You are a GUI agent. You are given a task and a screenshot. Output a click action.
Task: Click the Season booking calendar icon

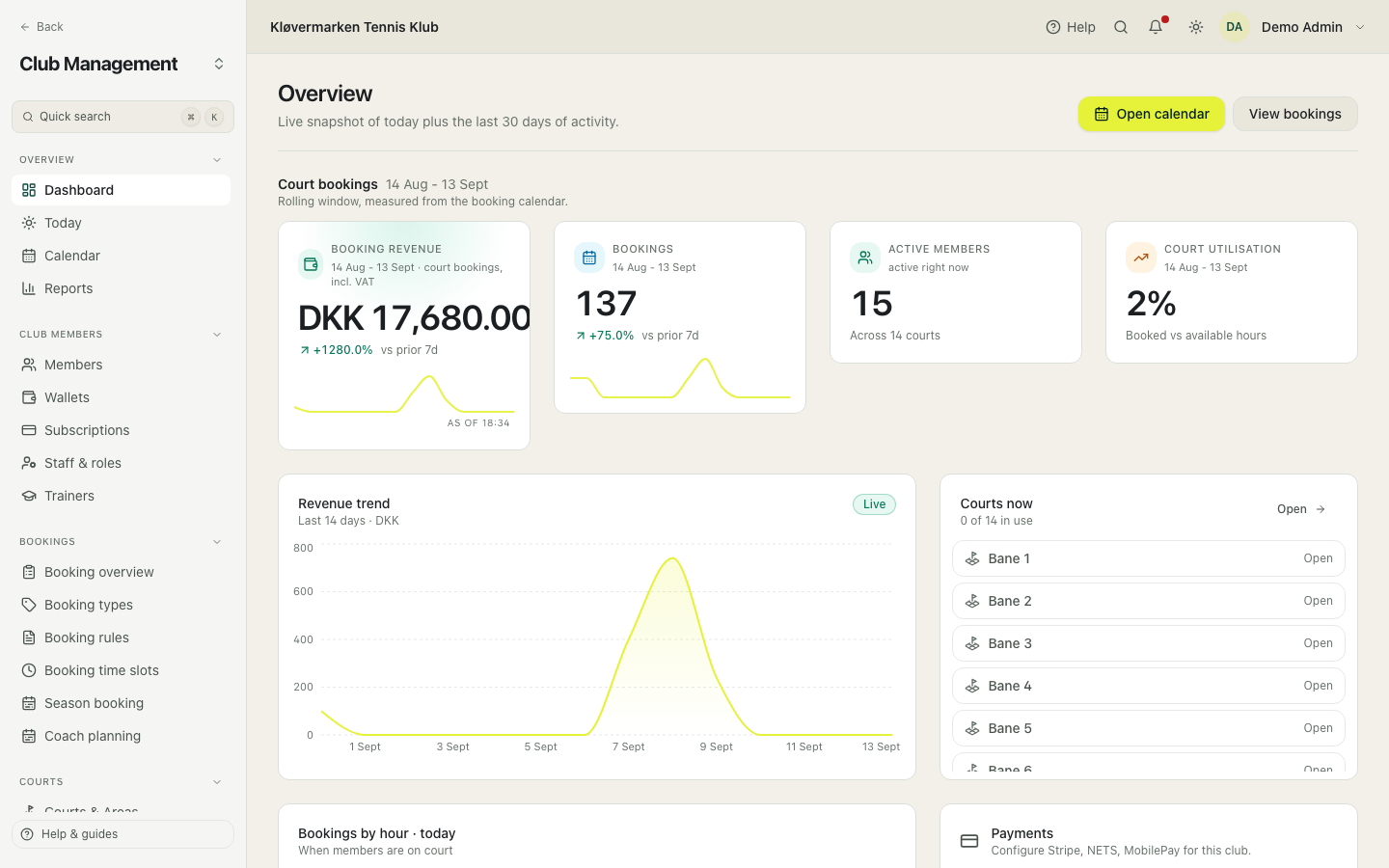[x=29, y=703]
